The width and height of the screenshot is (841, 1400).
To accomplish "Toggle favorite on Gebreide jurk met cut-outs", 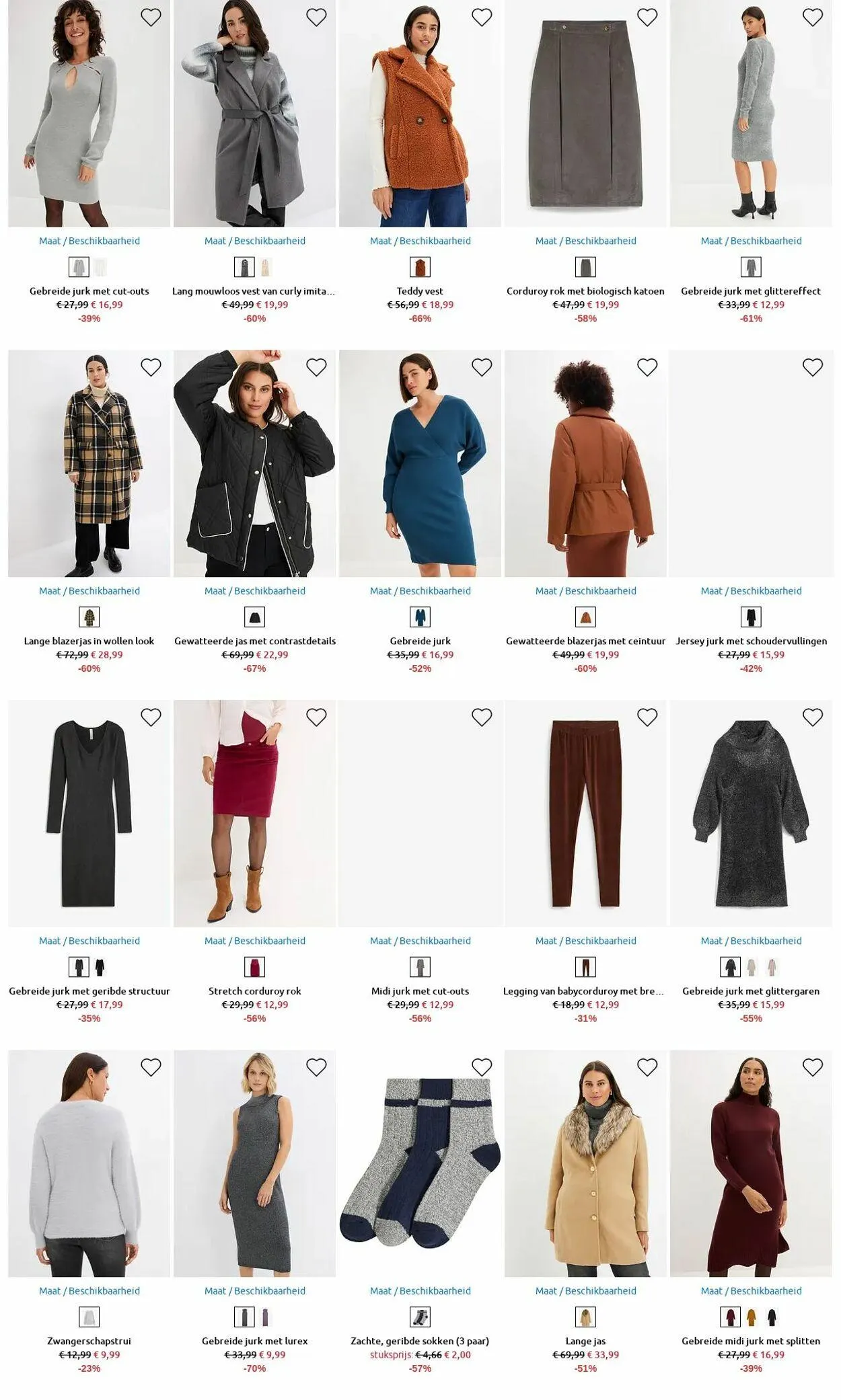I will pyautogui.click(x=151, y=17).
